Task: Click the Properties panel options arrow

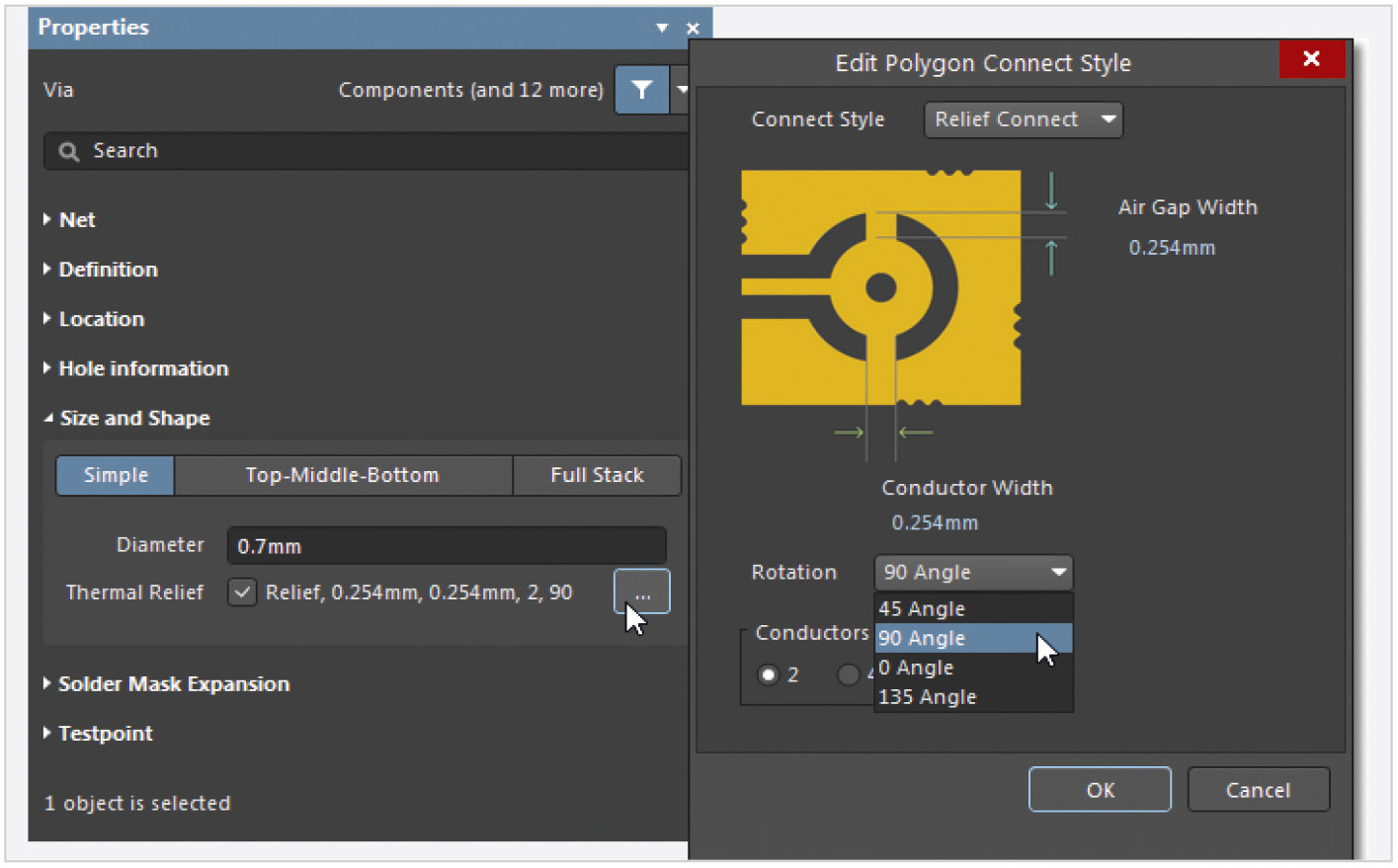Action: 662,28
